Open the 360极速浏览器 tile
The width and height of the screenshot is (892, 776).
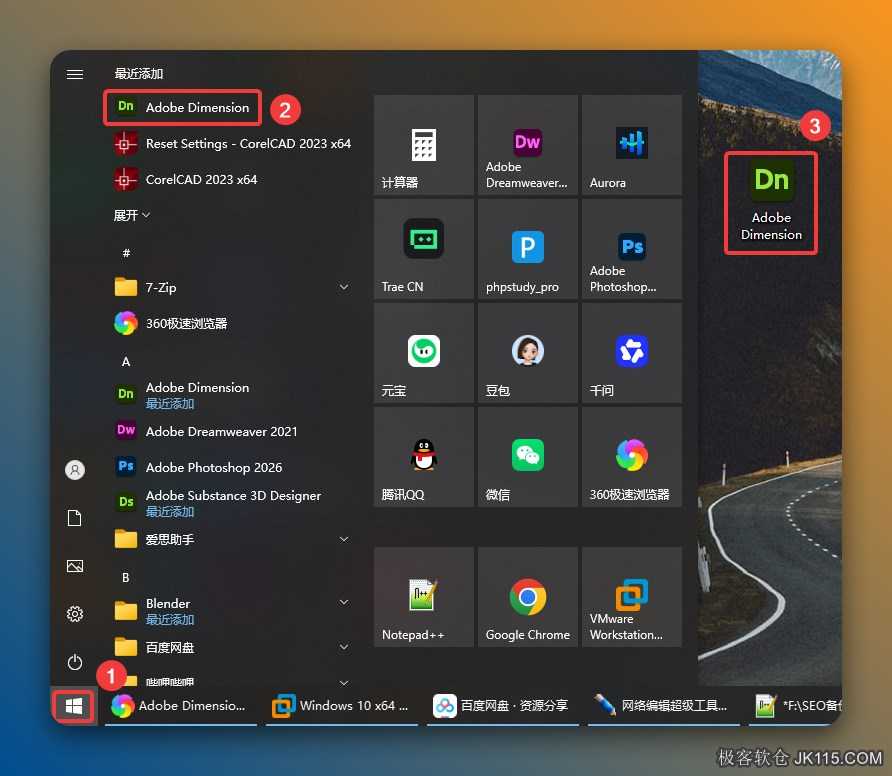click(x=632, y=457)
